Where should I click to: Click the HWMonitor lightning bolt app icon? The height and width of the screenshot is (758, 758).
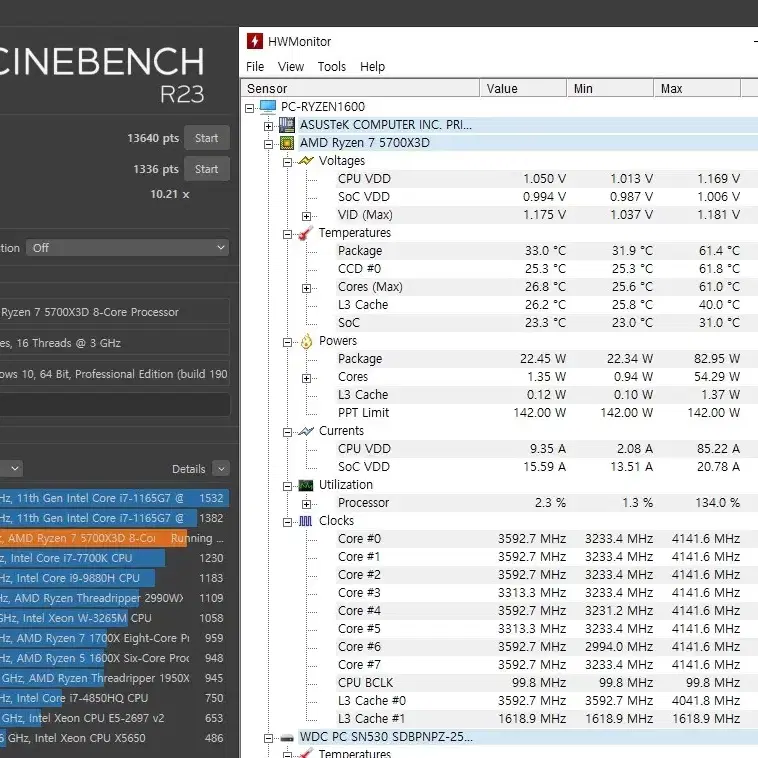(x=255, y=41)
